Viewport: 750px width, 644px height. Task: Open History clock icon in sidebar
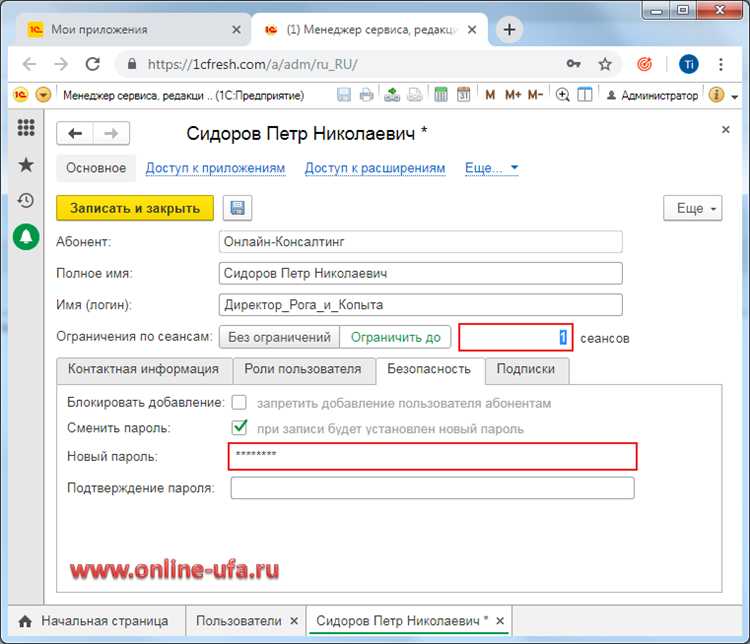click(26, 200)
